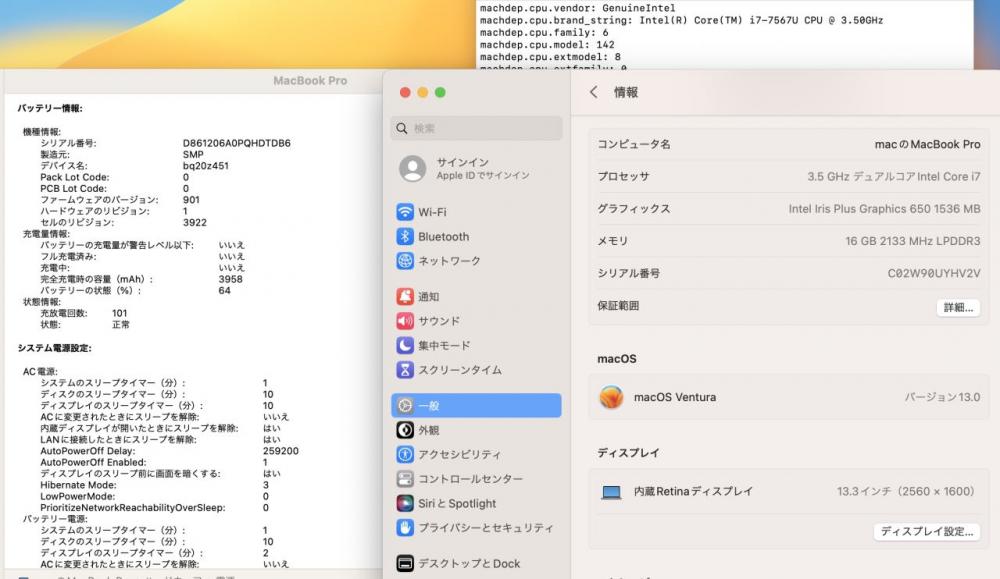Open ディスプレイ設定... button
This screenshot has height=579, width=1000.
coord(927,531)
